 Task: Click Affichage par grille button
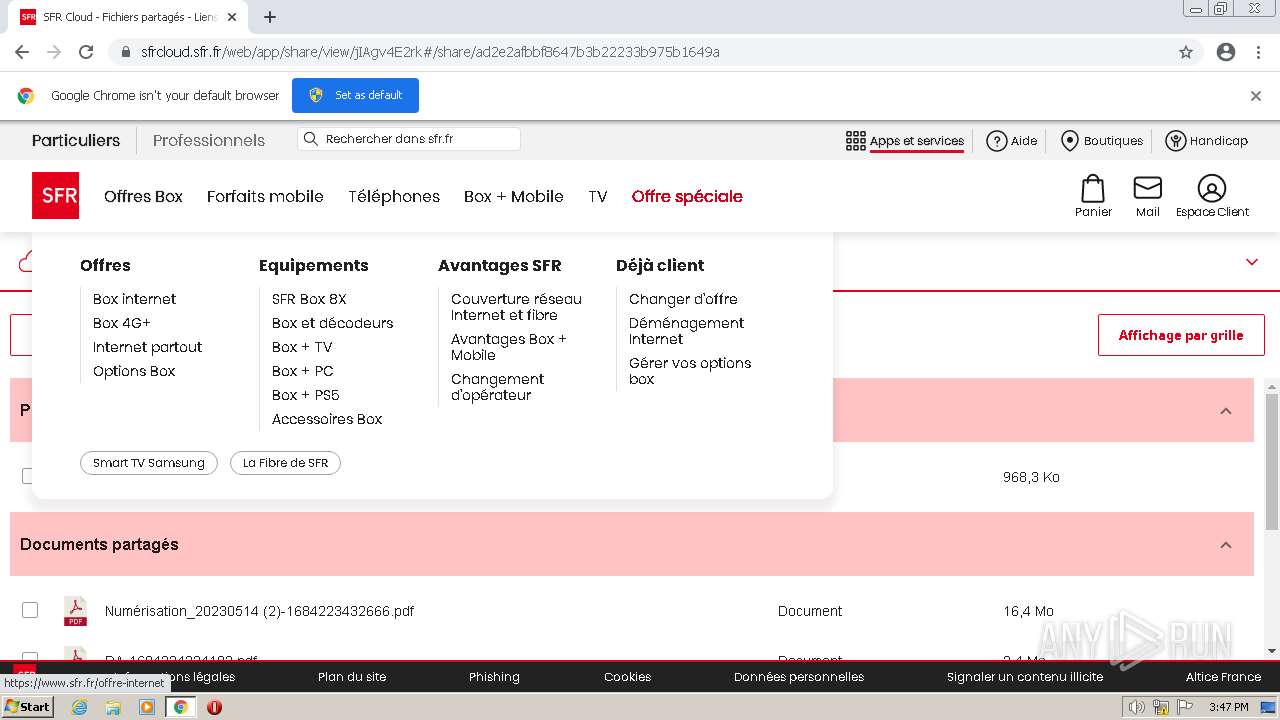(1181, 335)
